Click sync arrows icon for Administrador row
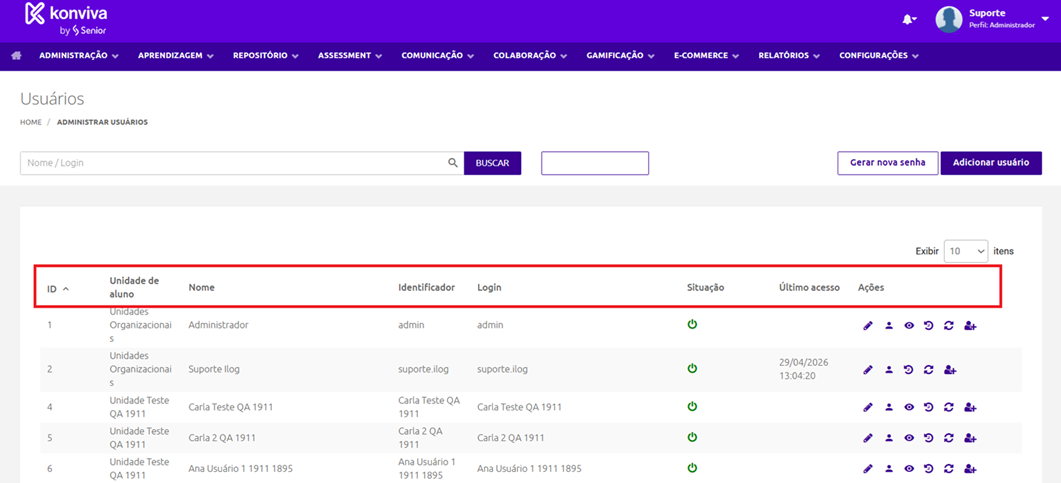This screenshot has height=483, width=1061. [949, 326]
